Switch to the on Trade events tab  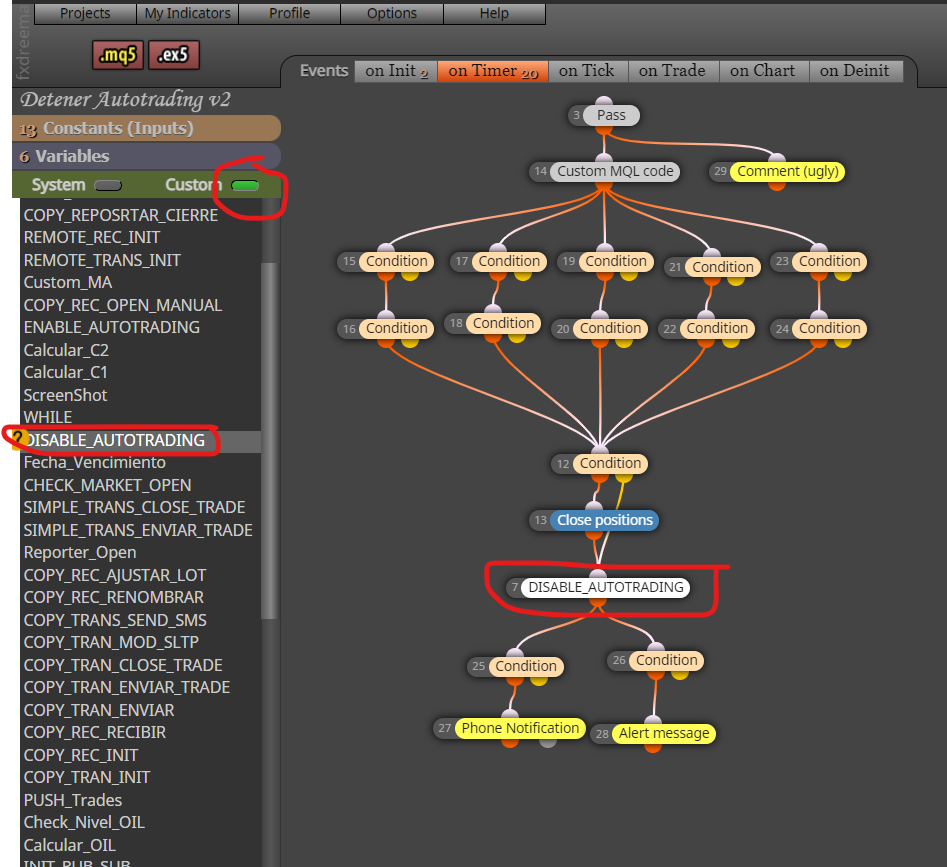coord(673,71)
